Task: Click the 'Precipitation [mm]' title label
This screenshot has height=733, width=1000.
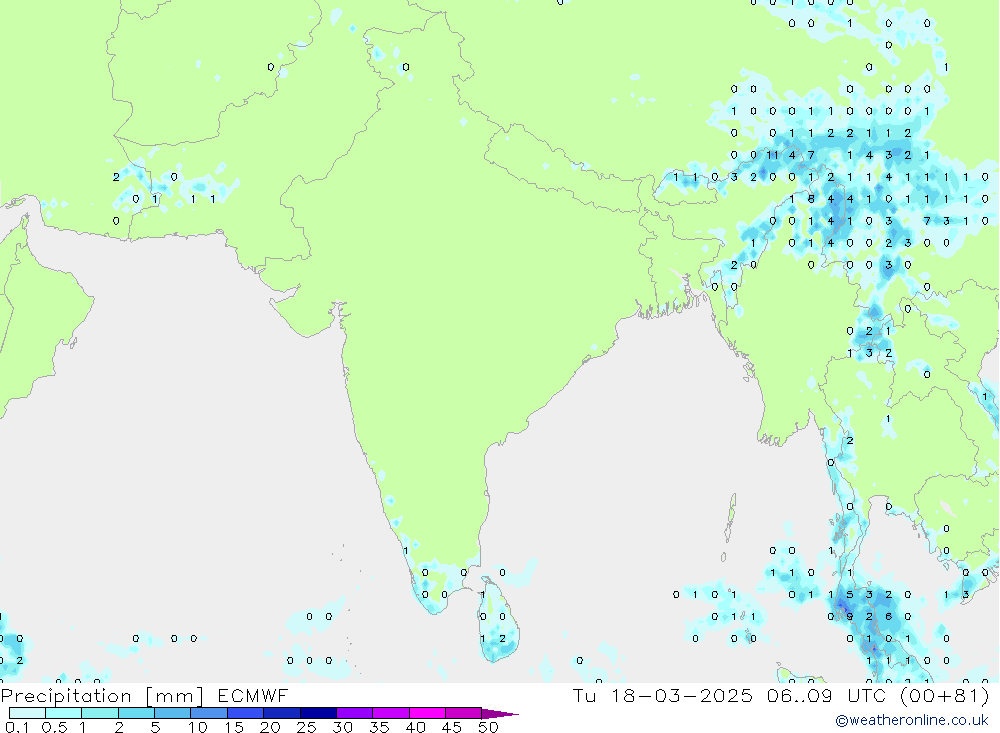Action: [102, 696]
